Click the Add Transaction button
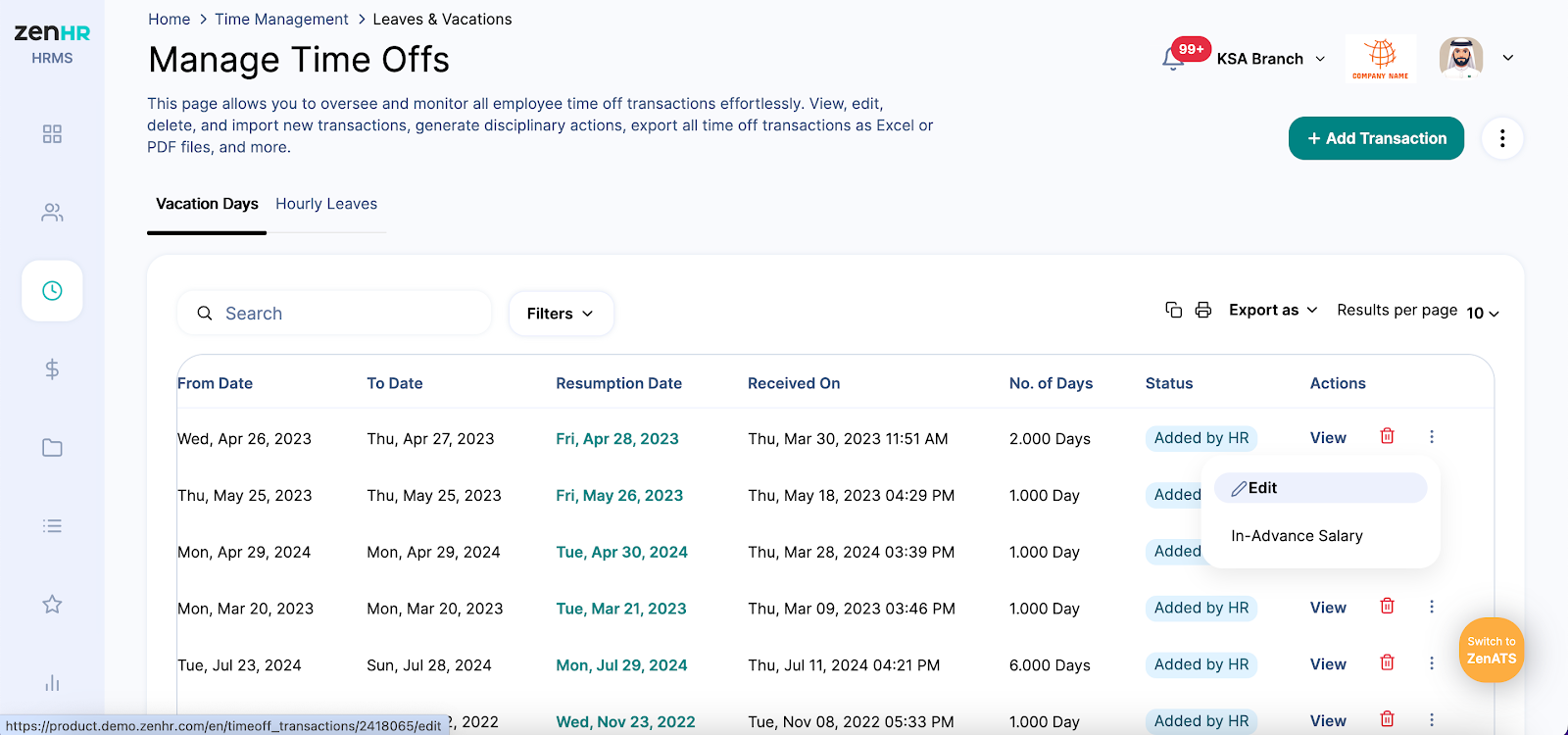This screenshot has height=735, width=1568. pos(1376,138)
